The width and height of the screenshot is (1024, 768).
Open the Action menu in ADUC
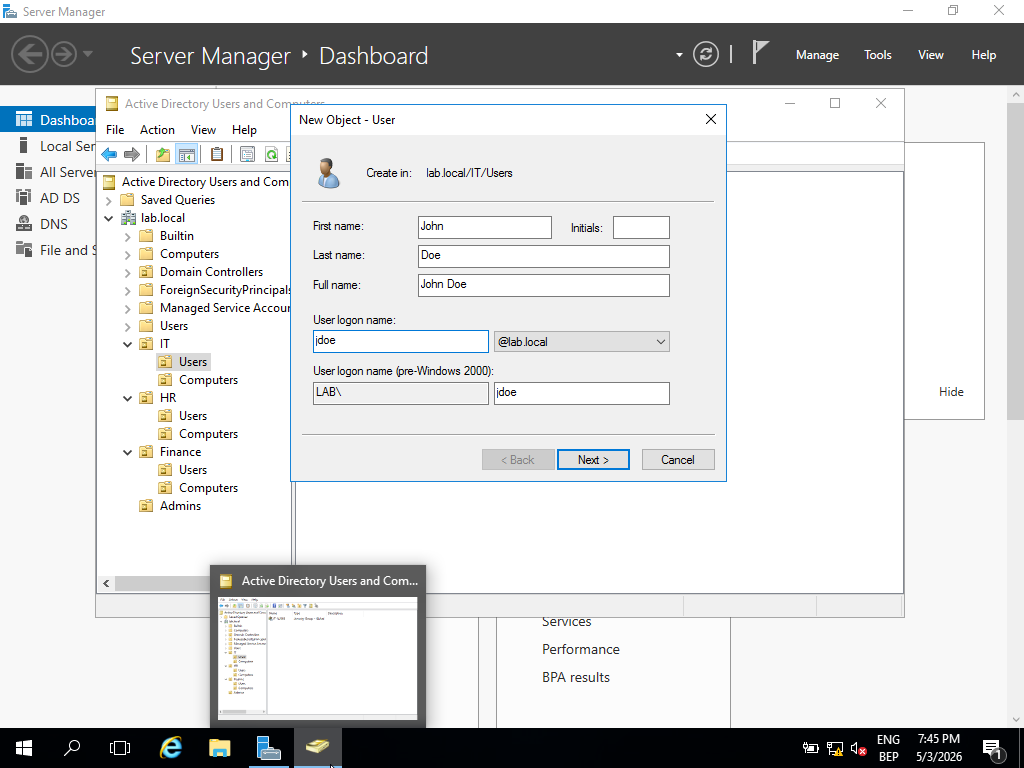[x=157, y=129]
